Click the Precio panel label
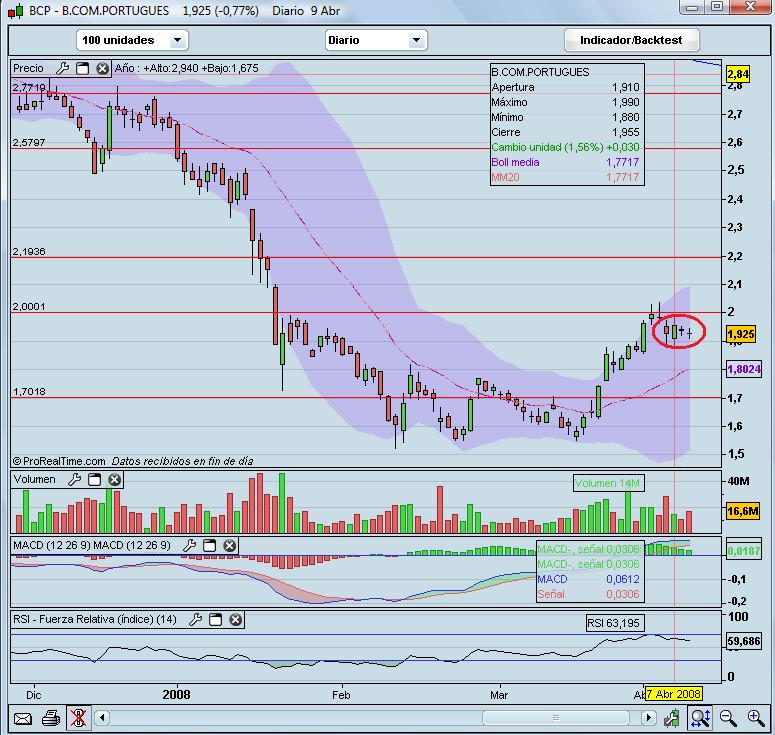This screenshot has width=775, height=735. 28,68
